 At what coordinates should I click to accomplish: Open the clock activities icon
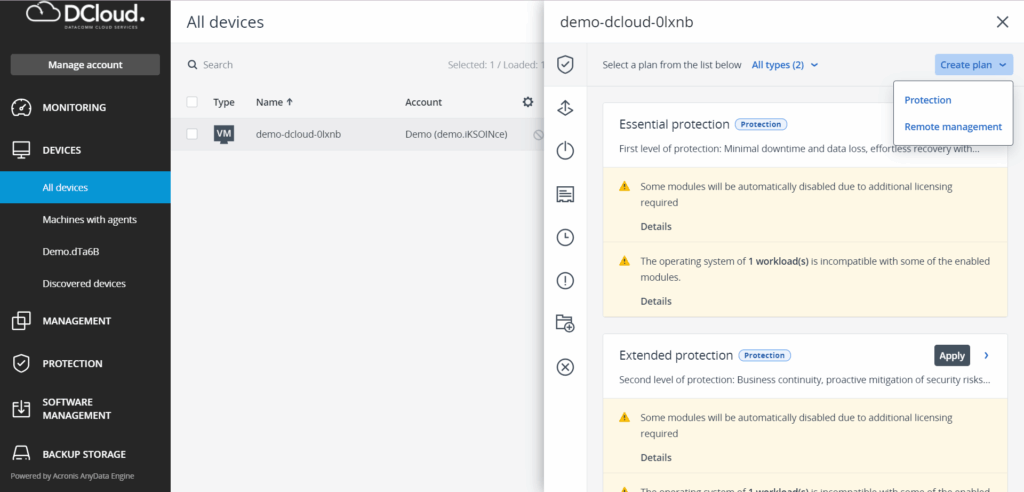(x=565, y=237)
